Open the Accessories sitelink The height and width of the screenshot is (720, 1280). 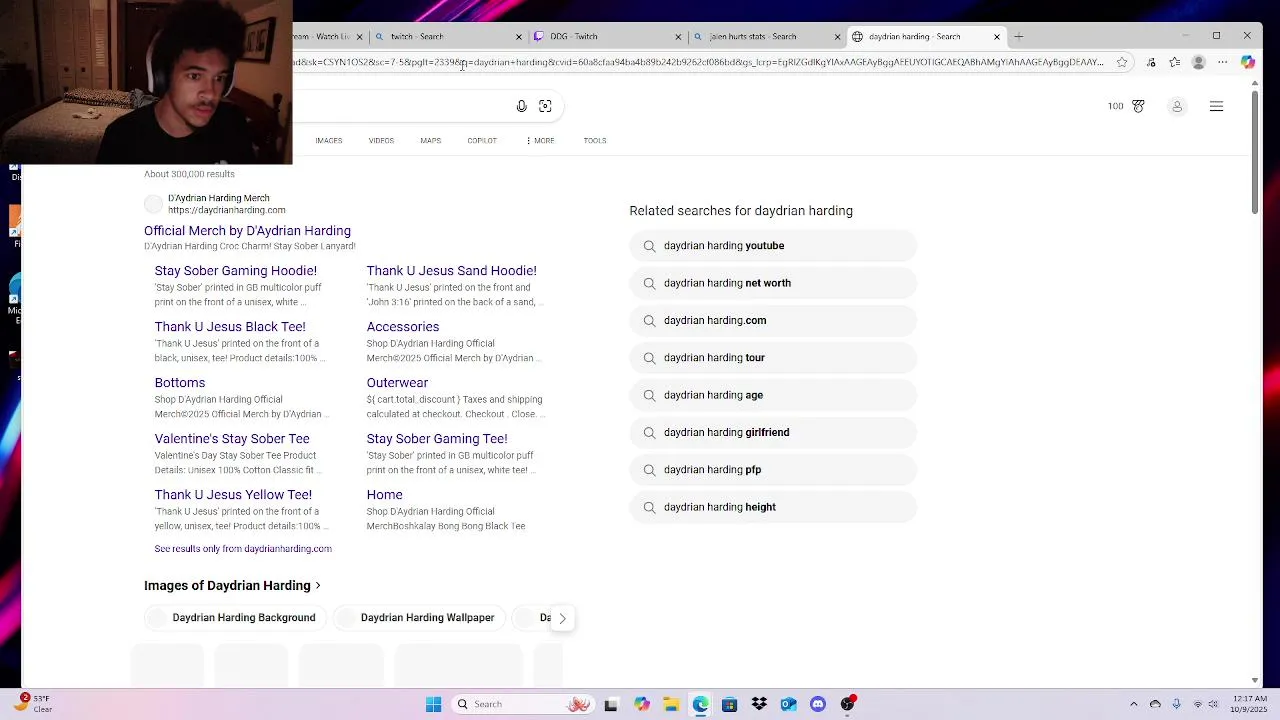pos(402,327)
